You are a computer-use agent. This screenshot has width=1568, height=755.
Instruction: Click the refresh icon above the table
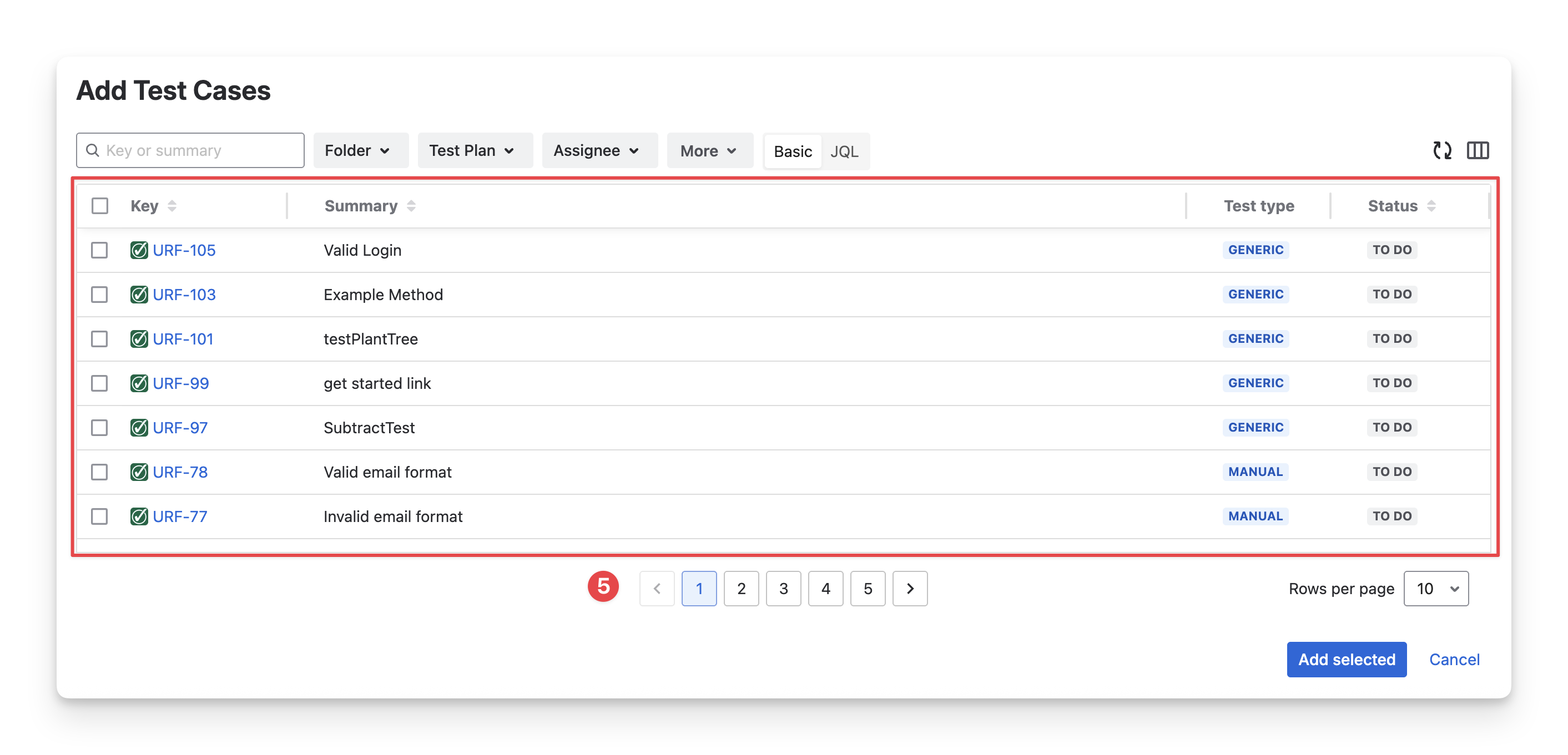click(x=1441, y=150)
